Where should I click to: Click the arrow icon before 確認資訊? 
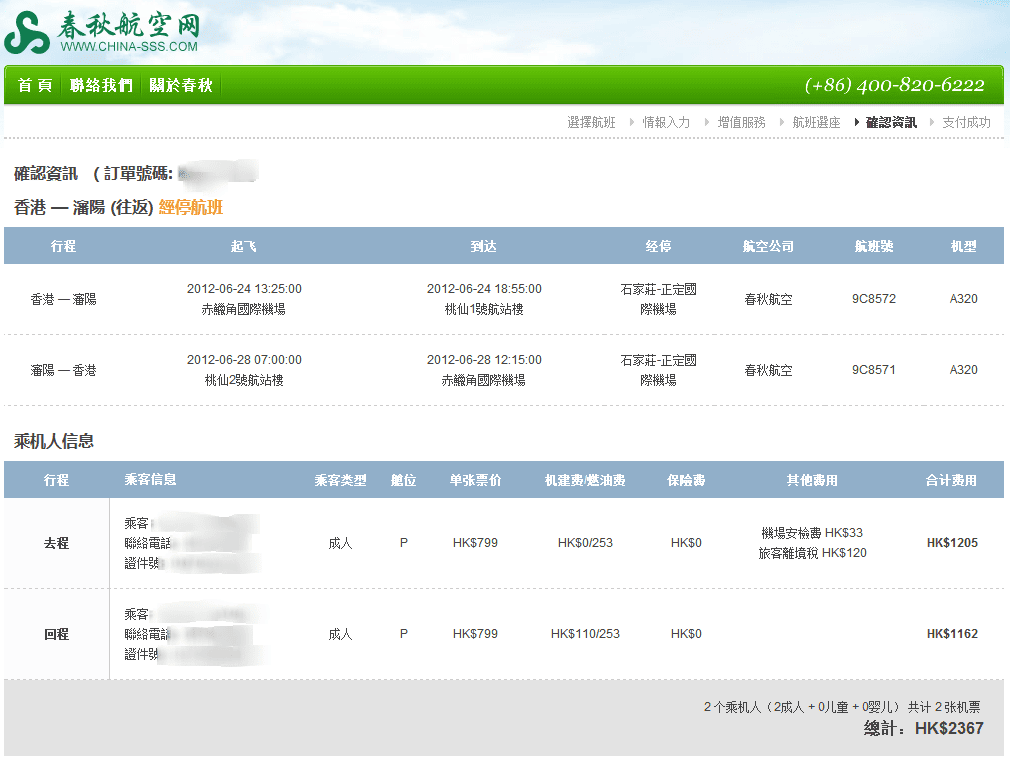click(x=856, y=122)
